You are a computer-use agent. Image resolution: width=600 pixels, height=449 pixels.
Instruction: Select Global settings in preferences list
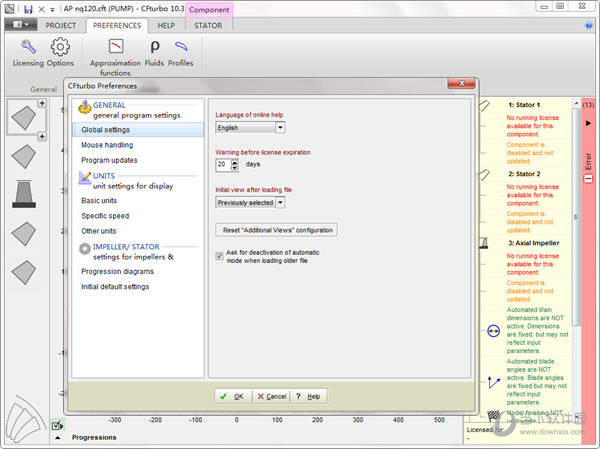(138, 130)
